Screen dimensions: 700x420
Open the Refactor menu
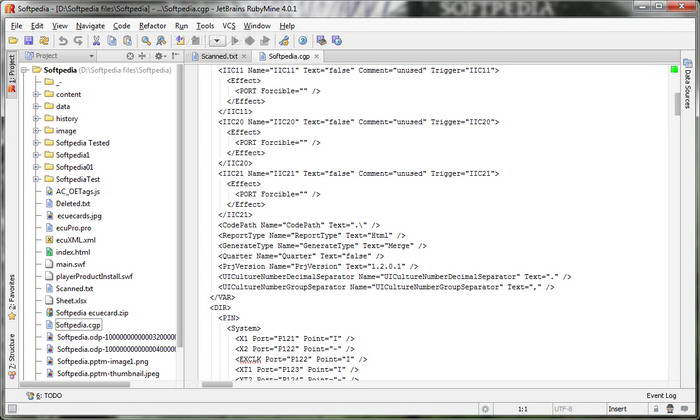click(x=152, y=26)
